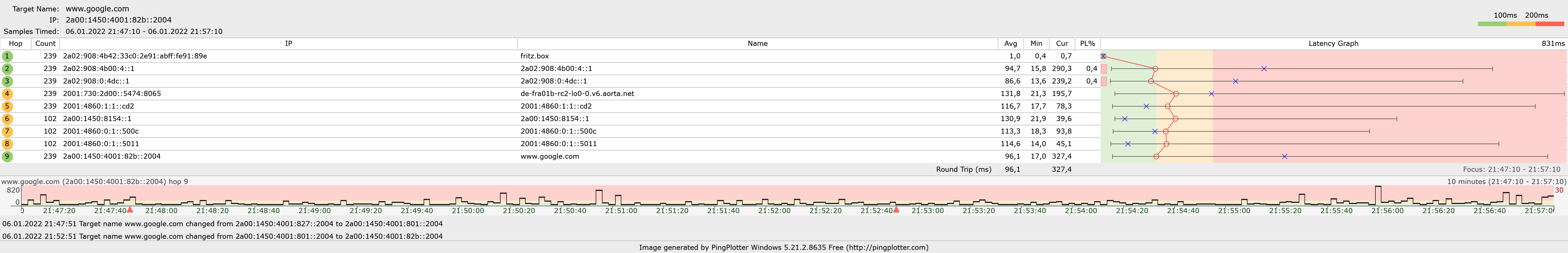Screen dimensions: 1568x253
Task: Click the hop 4 orange circle icon
Action: point(7,94)
